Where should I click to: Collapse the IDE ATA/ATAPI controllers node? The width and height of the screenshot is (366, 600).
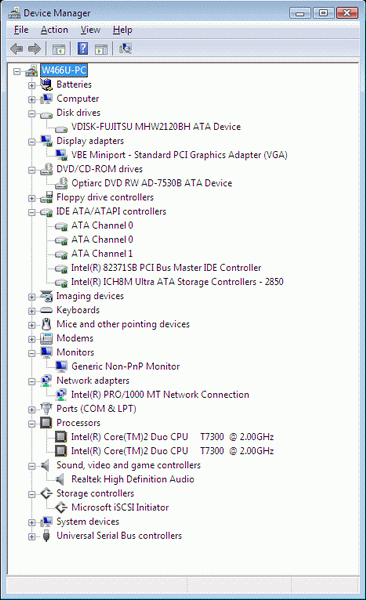click(x=32, y=212)
